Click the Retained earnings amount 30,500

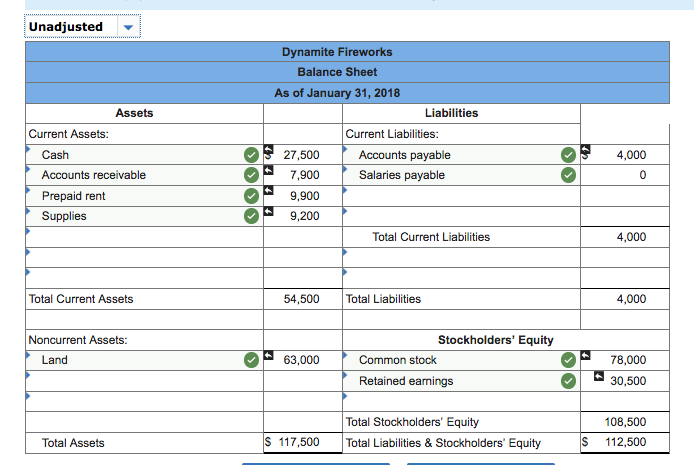628,381
